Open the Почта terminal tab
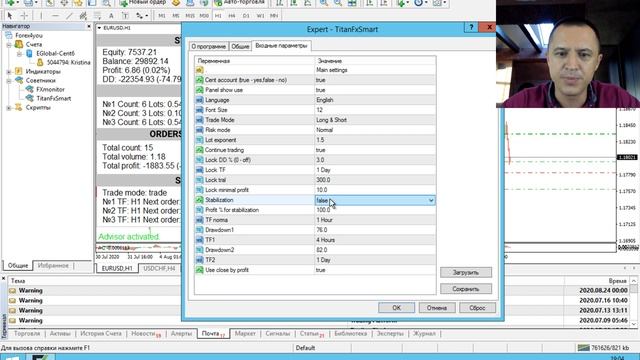 213,334
